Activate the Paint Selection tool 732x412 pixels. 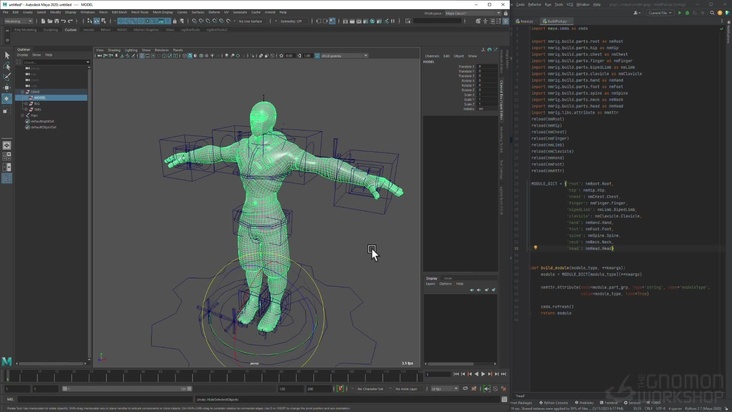(x=7, y=77)
